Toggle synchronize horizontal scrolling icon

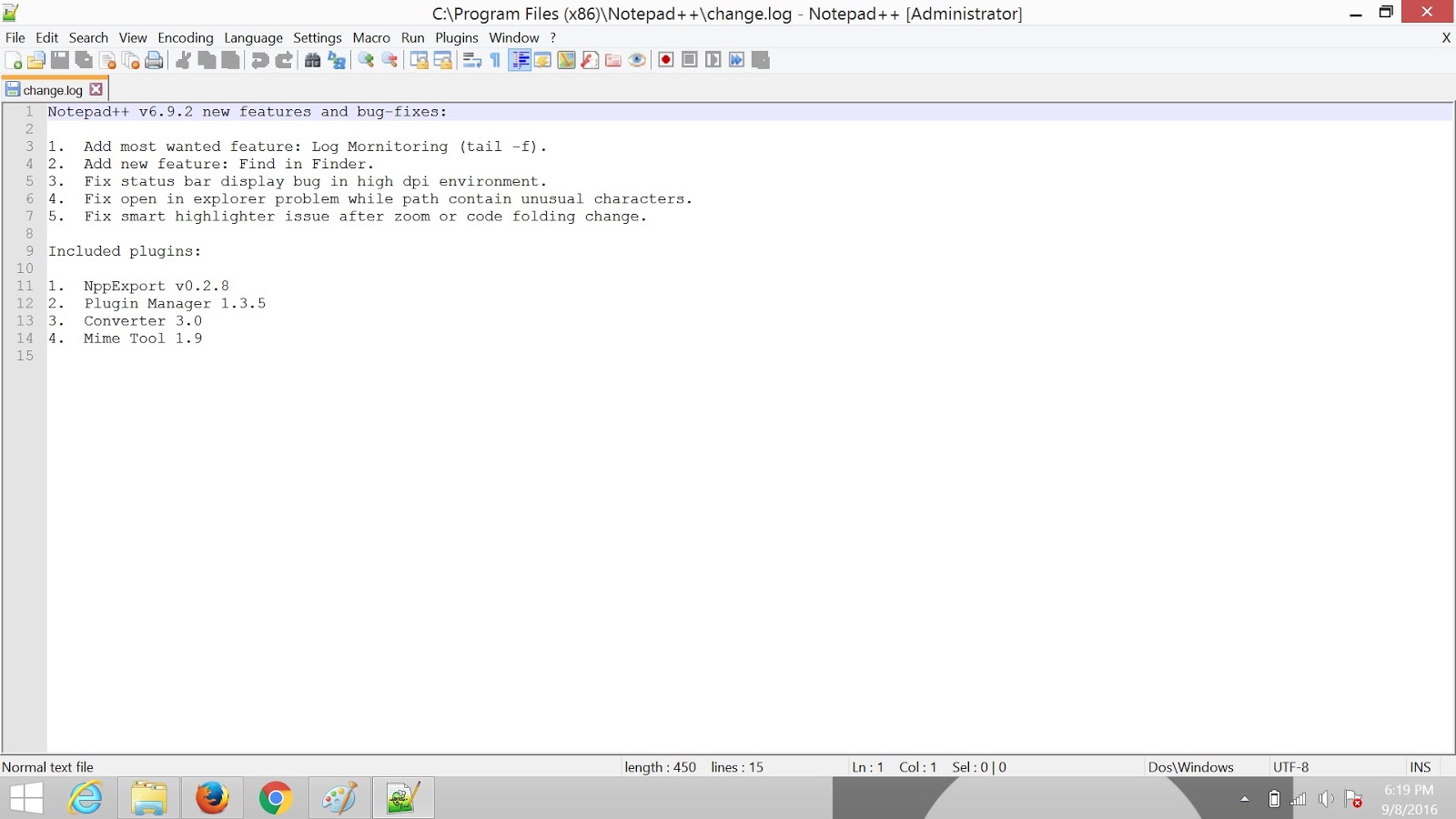(443, 60)
